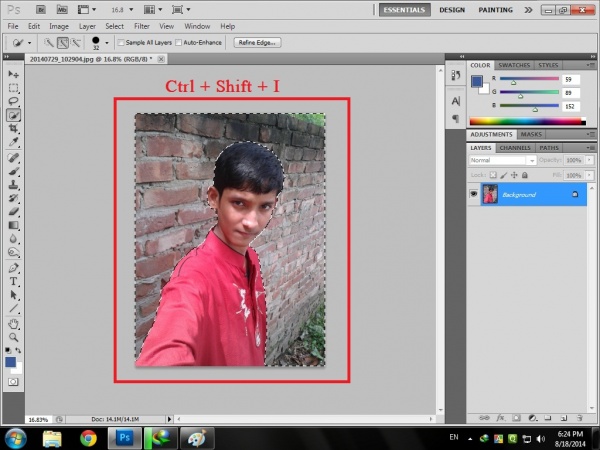Image resolution: width=600 pixels, height=450 pixels.
Task: Select the Pen tool
Action: click(13, 268)
